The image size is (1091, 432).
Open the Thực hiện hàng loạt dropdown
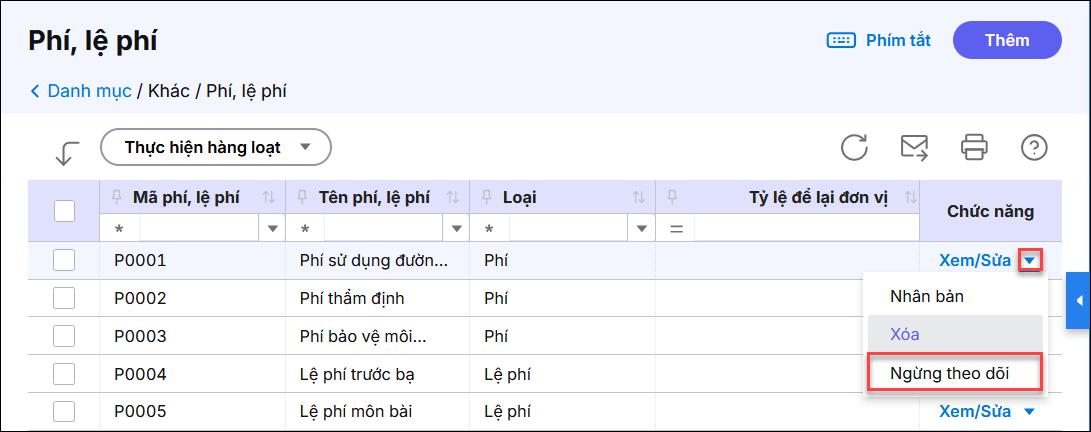coord(216,148)
